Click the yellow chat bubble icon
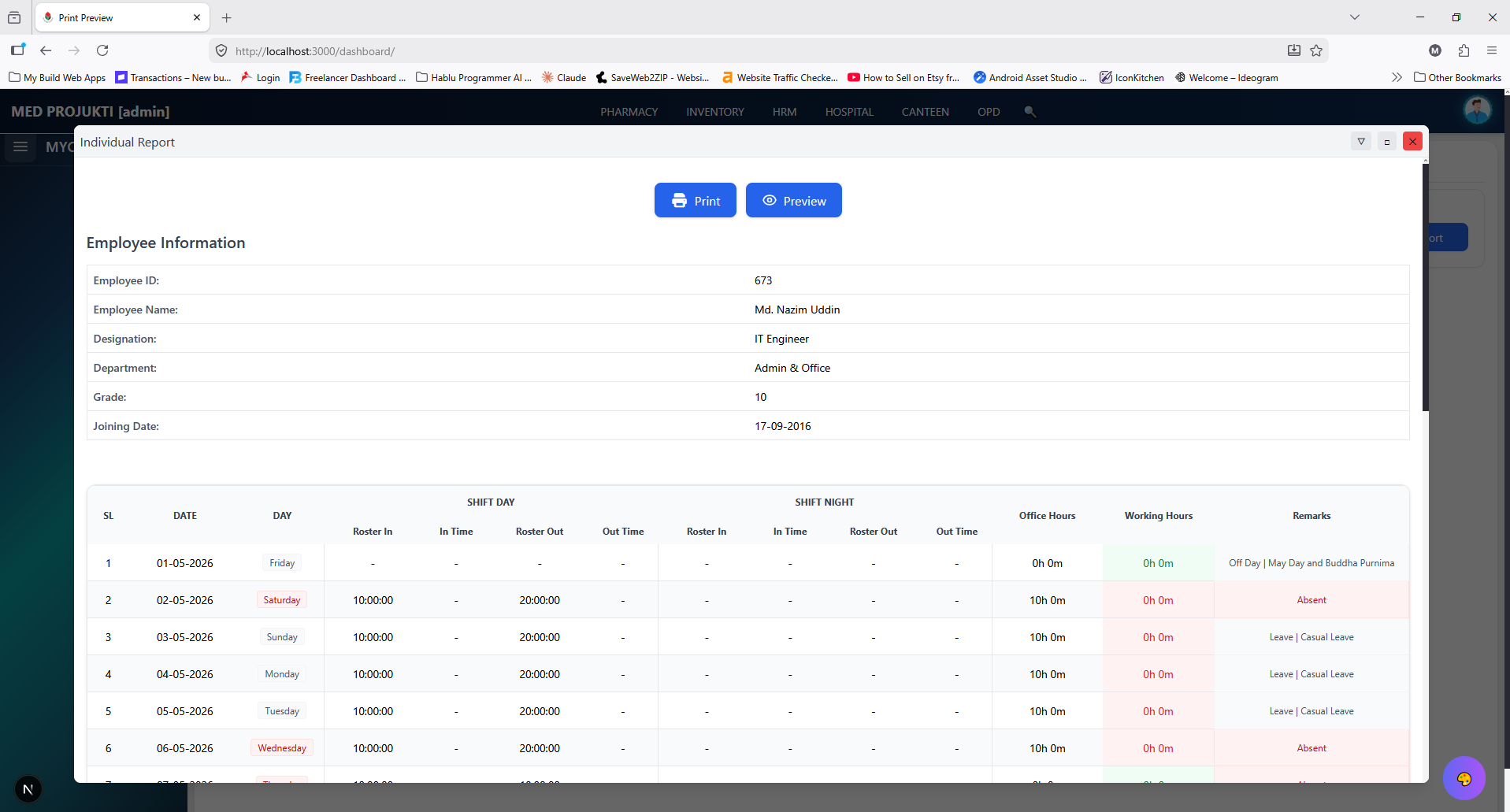Viewport: 1510px width, 812px height. click(x=1464, y=778)
